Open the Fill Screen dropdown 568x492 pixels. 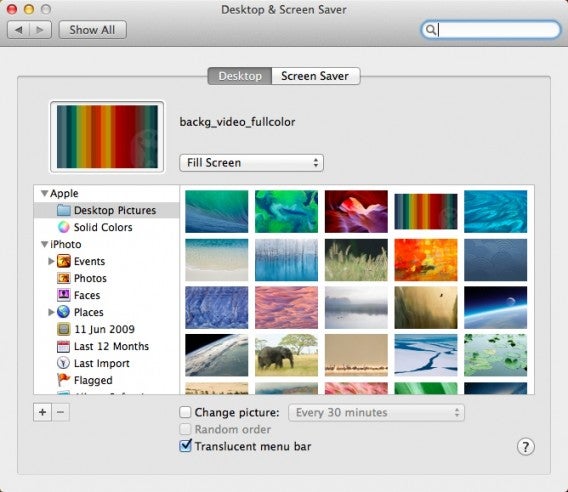click(251, 163)
